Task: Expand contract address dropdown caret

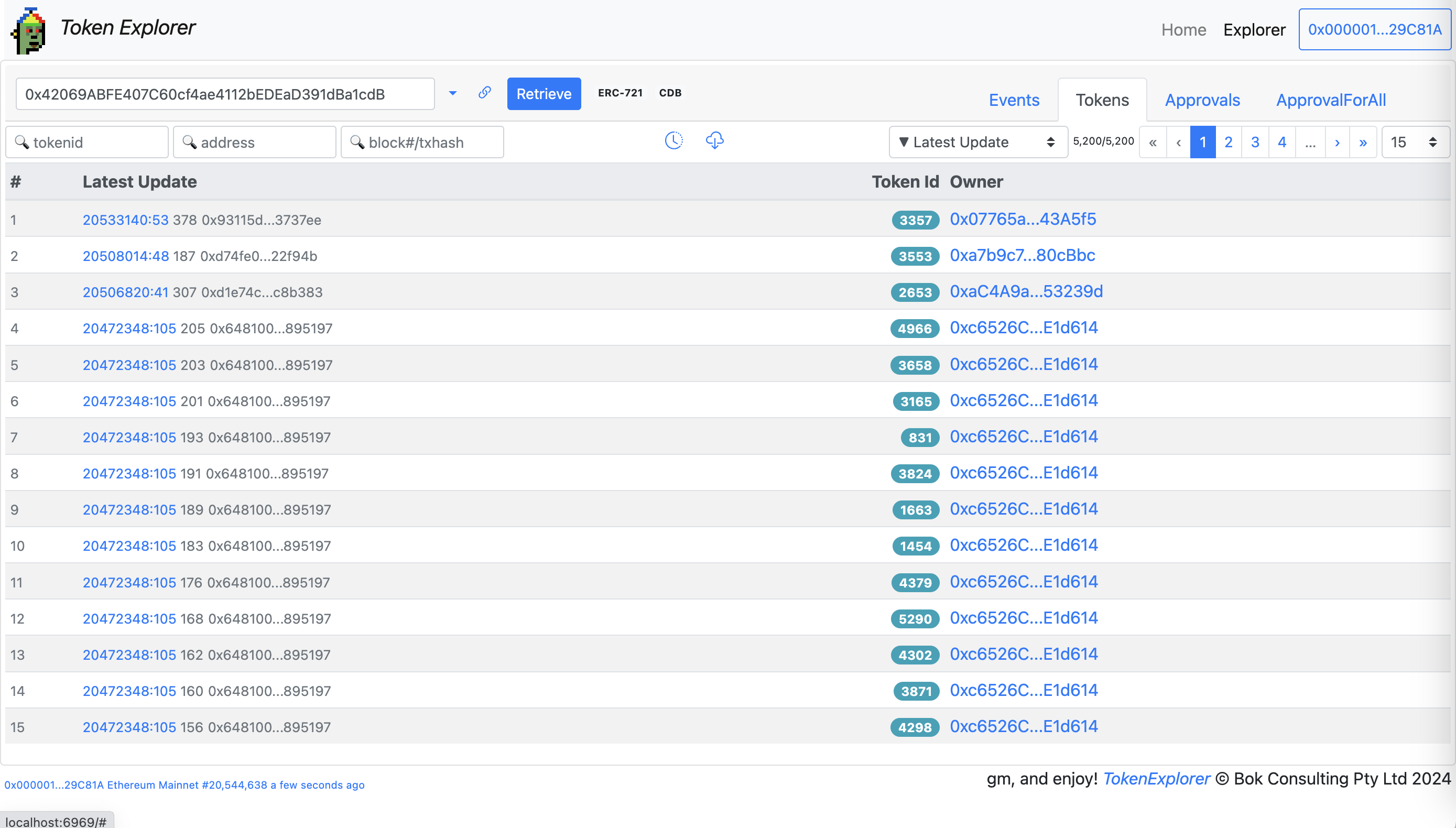Action: coord(453,93)
